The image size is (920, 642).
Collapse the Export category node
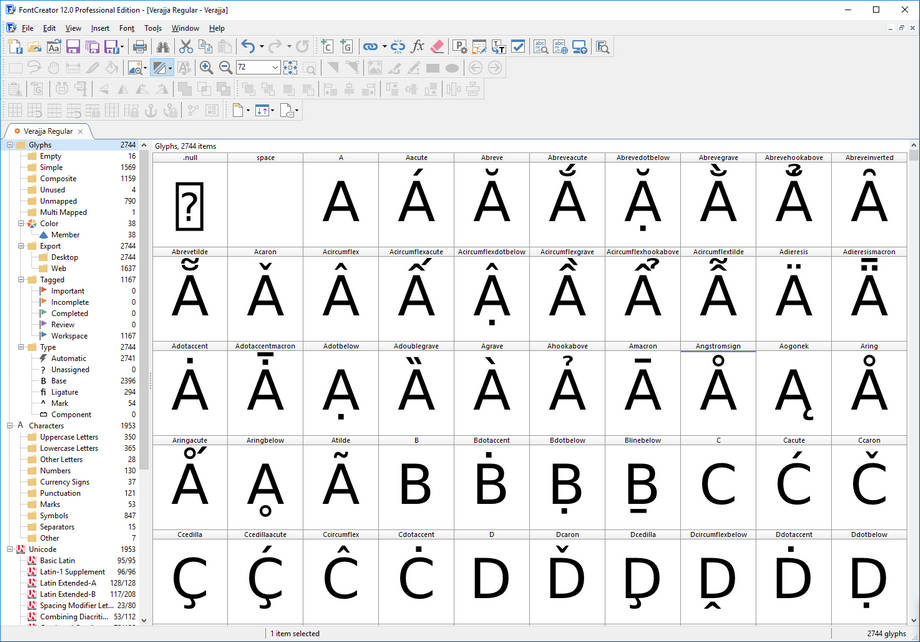click(21, 246)
